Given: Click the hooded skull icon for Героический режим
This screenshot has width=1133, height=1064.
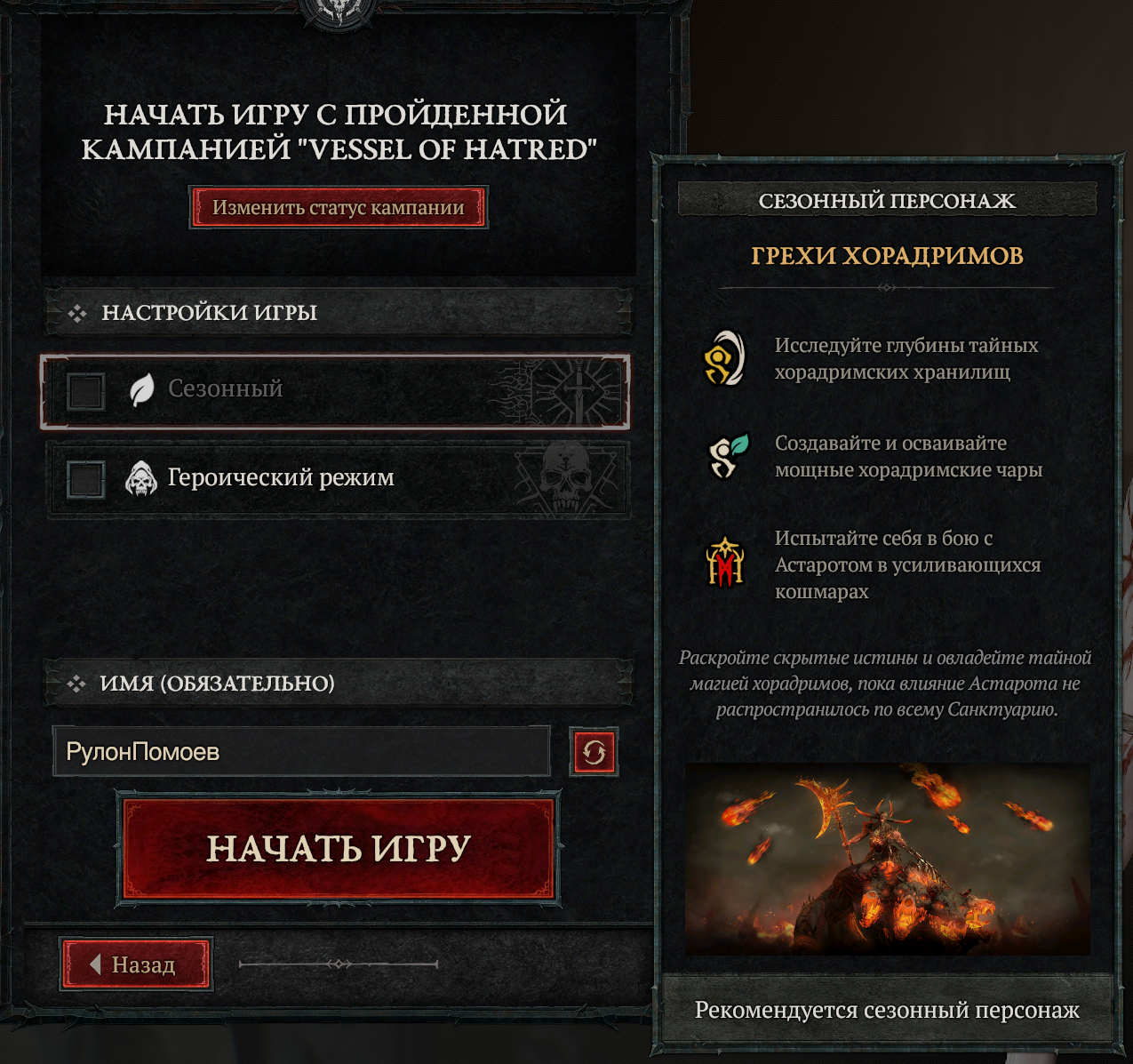Looking at the screenshot, I should click(x=140, y=478).
